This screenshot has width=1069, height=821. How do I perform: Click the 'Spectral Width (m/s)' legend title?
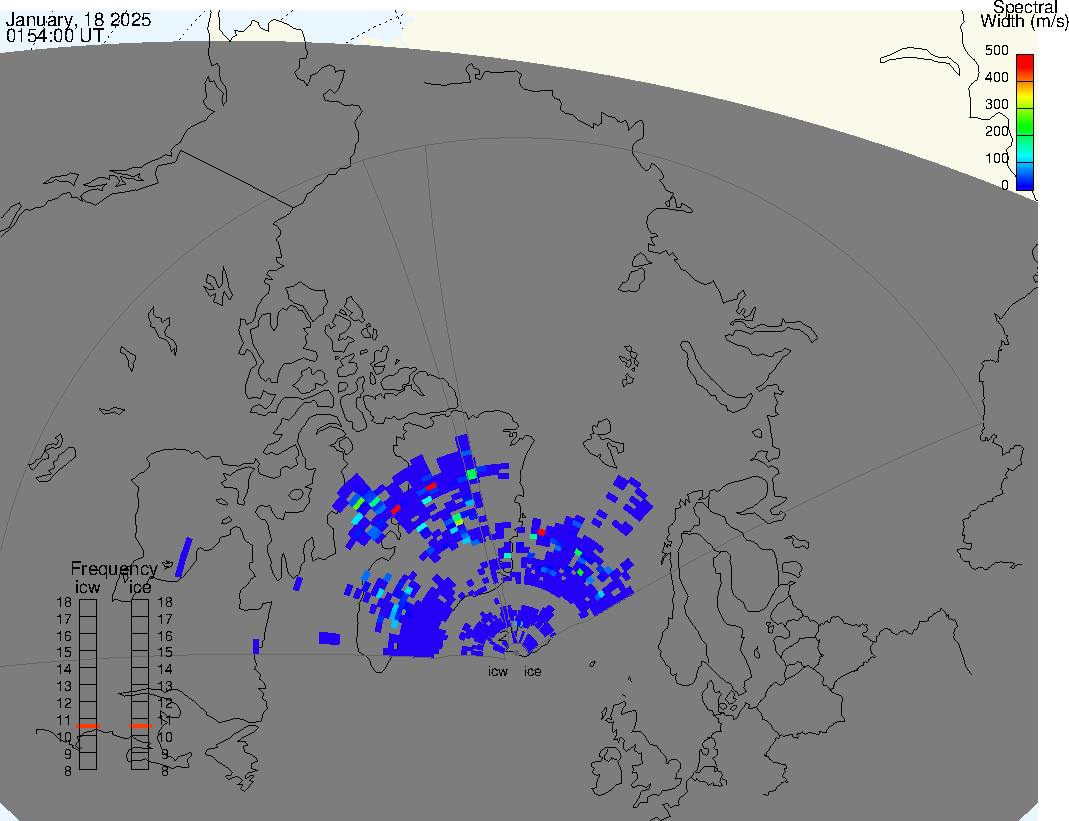point(1024,14)
